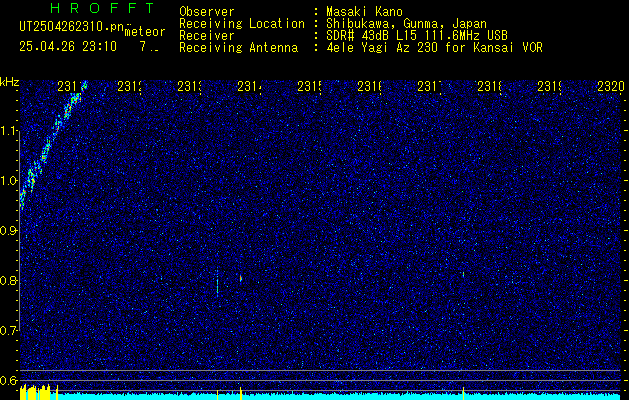
Task: Click the yellow amplitude block at bottom left
Action: pyautogui.click(x=35, y=392)
